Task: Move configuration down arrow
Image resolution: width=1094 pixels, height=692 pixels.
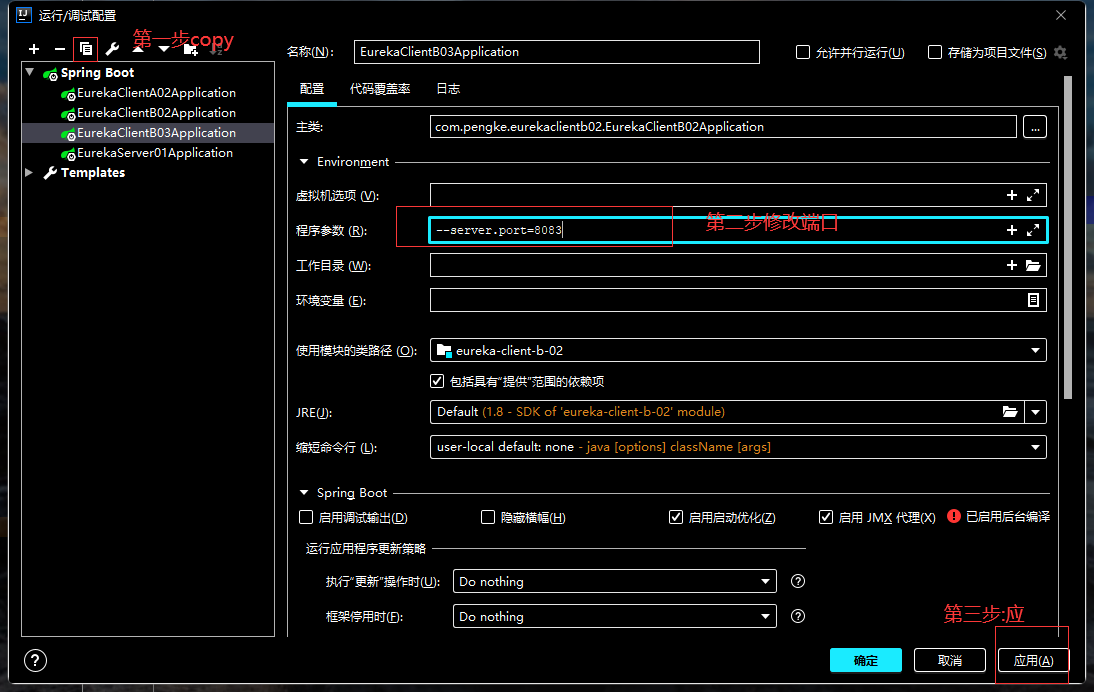Action: pos(163,49)
